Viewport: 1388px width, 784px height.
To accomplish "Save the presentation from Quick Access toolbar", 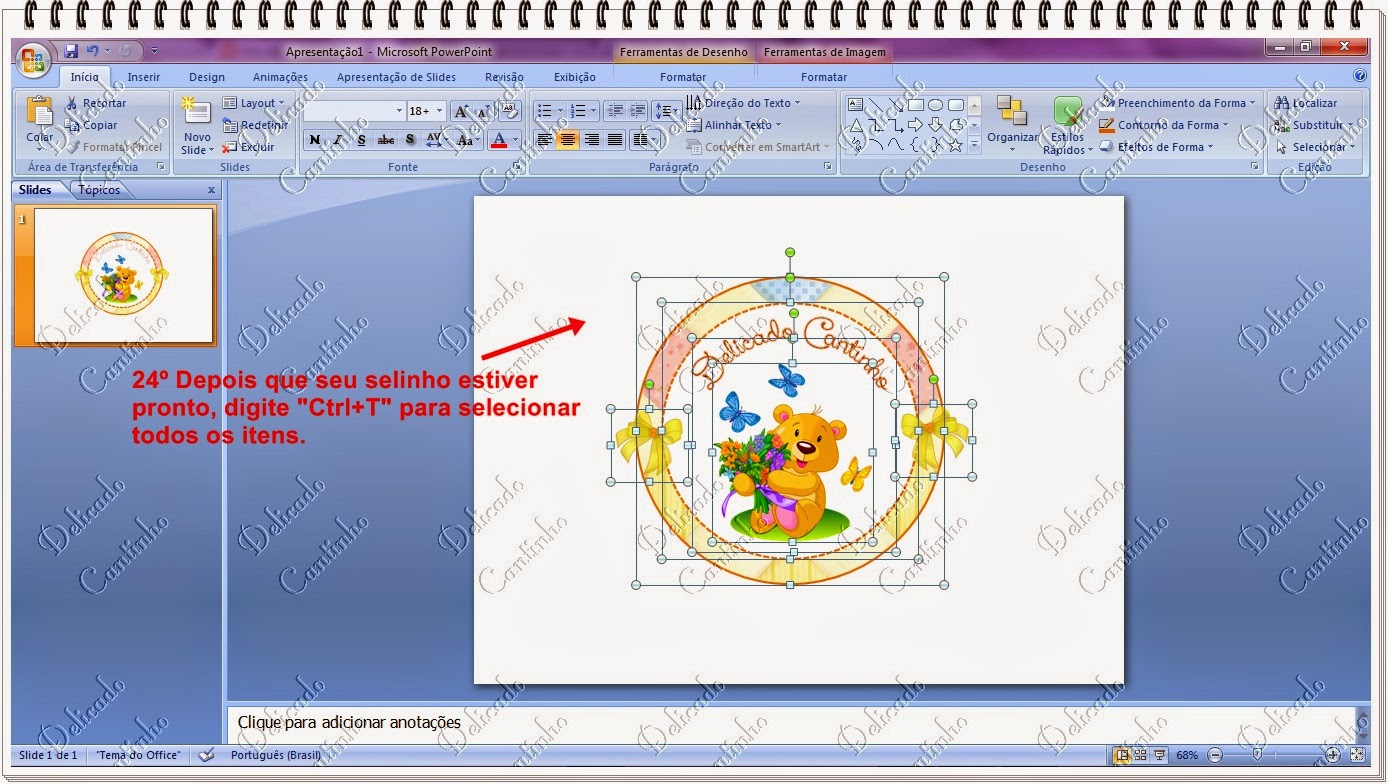I will click(x=71, y=51).
